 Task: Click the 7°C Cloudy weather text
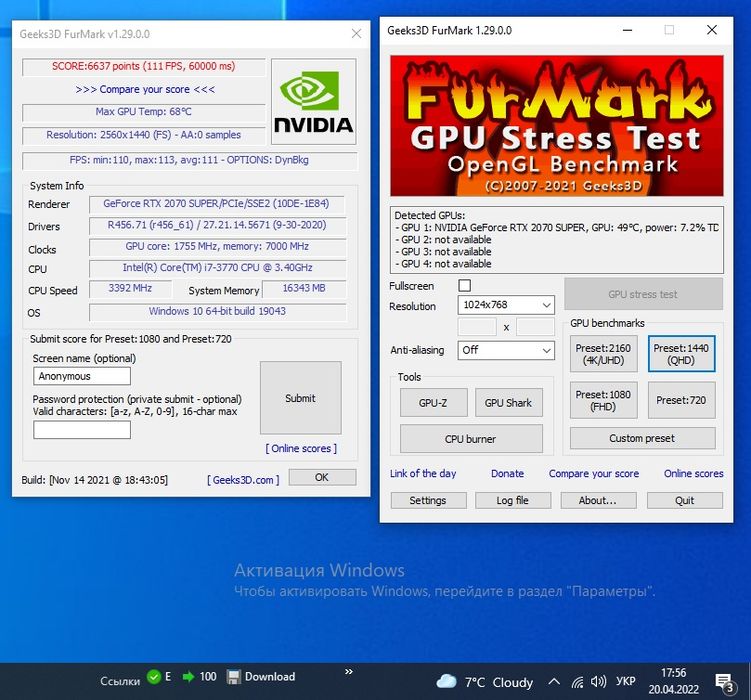tap(499, 682)
